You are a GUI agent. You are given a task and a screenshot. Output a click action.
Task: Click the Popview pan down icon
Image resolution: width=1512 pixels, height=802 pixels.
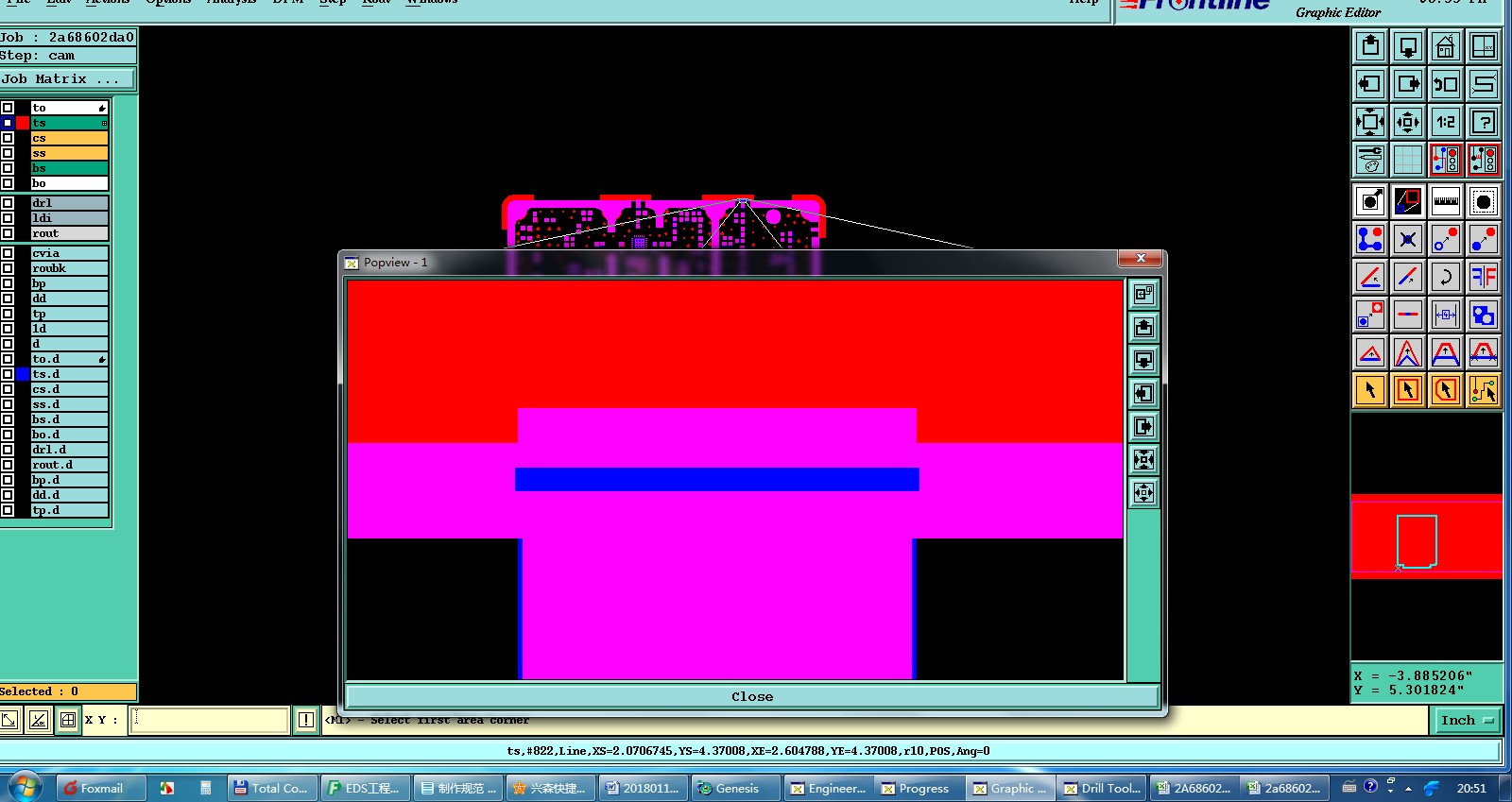click(x=1143, y=361)
